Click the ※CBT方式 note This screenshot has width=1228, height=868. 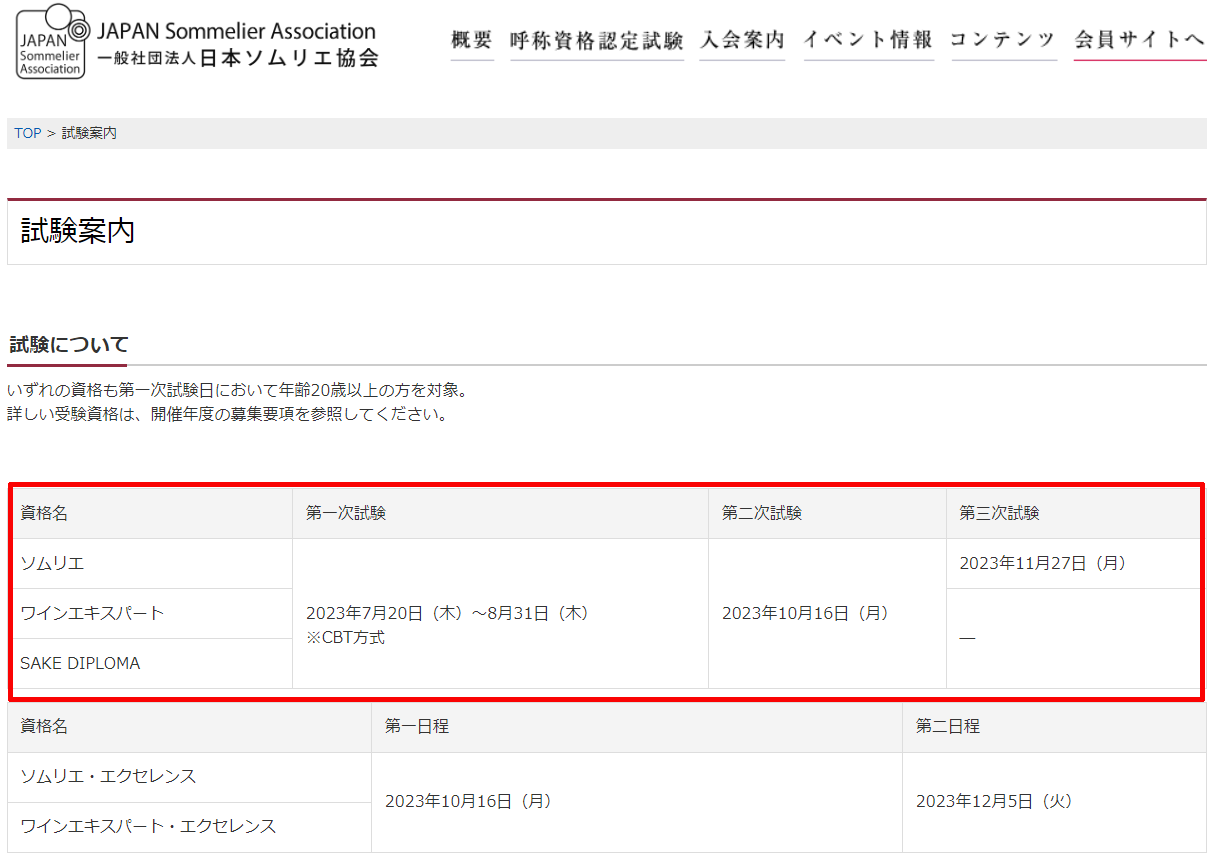click(345, 637)
